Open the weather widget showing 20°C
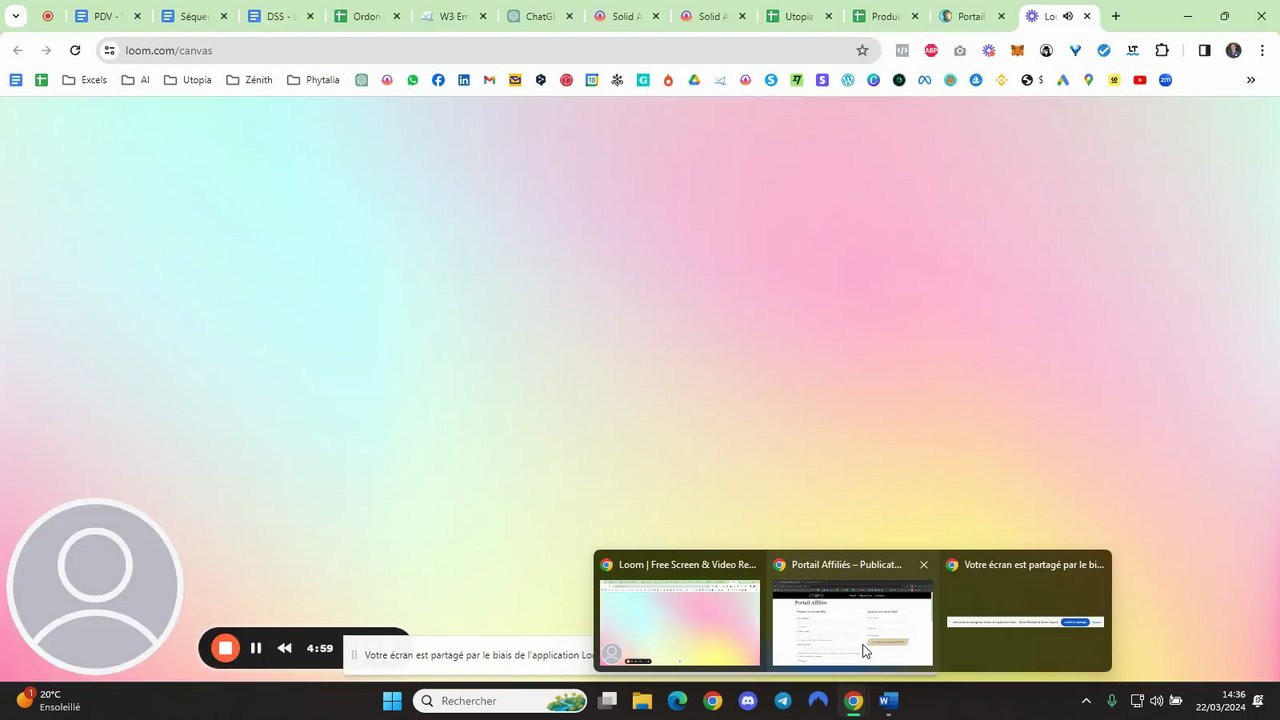The height and width of the screenshot is (720, 1280). (48, 700)
